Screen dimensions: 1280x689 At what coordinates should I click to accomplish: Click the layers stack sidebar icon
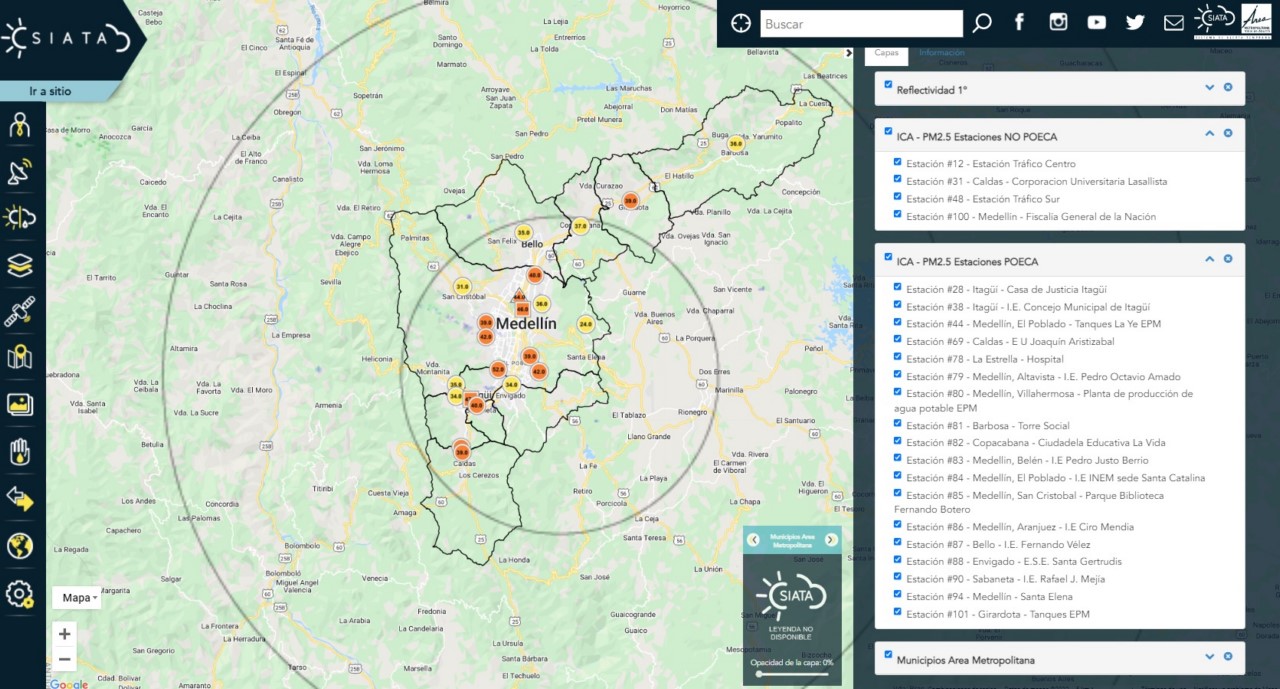20,265
